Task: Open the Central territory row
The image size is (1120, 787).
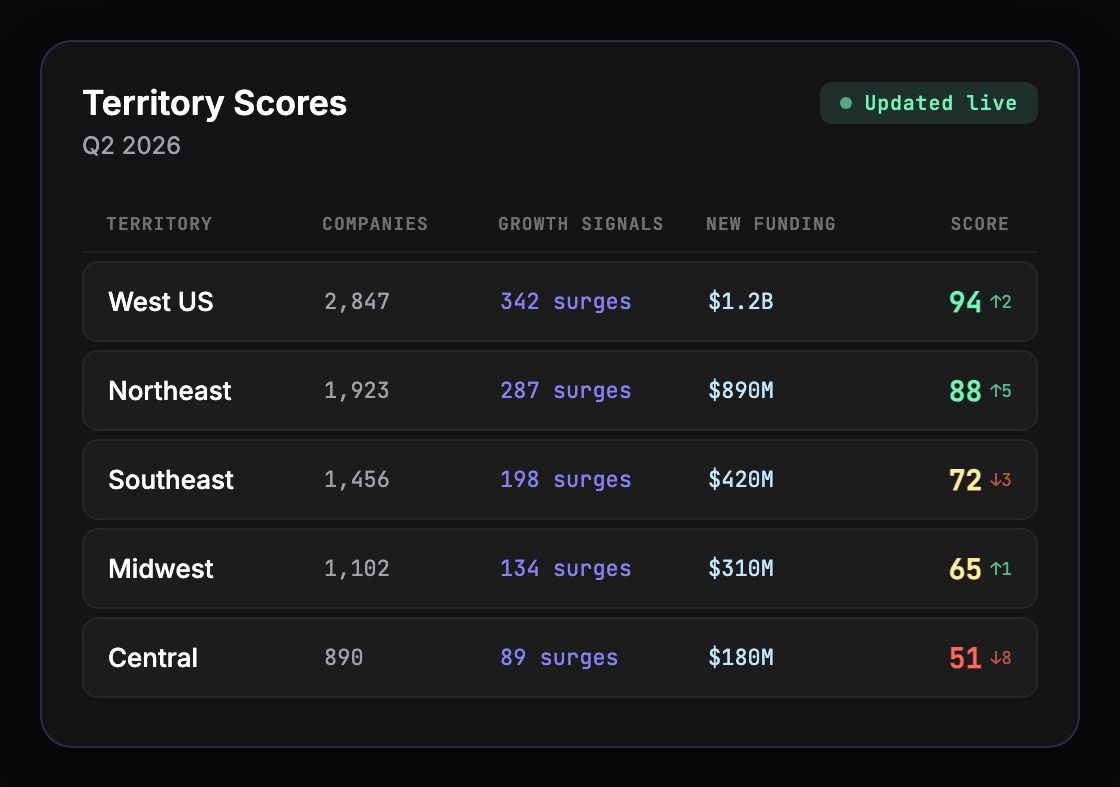Action: pyautogui.click(x=560, y=658)
